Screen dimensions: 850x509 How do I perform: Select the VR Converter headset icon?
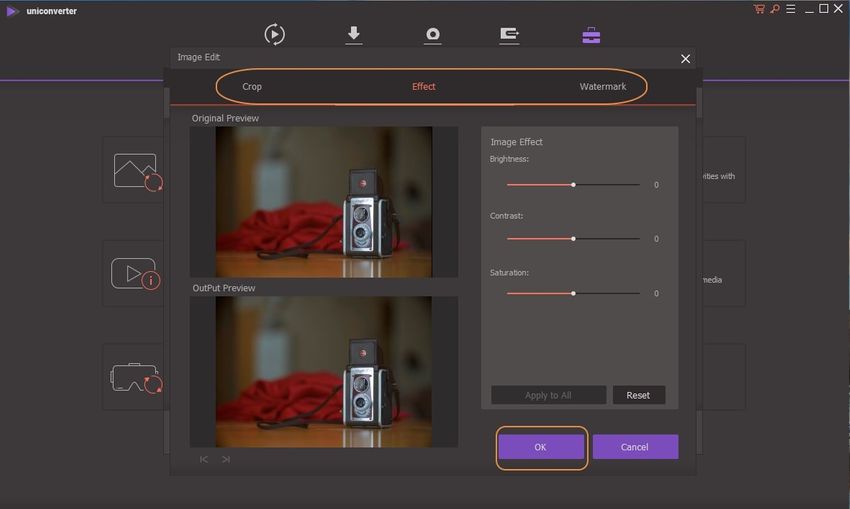137,376
